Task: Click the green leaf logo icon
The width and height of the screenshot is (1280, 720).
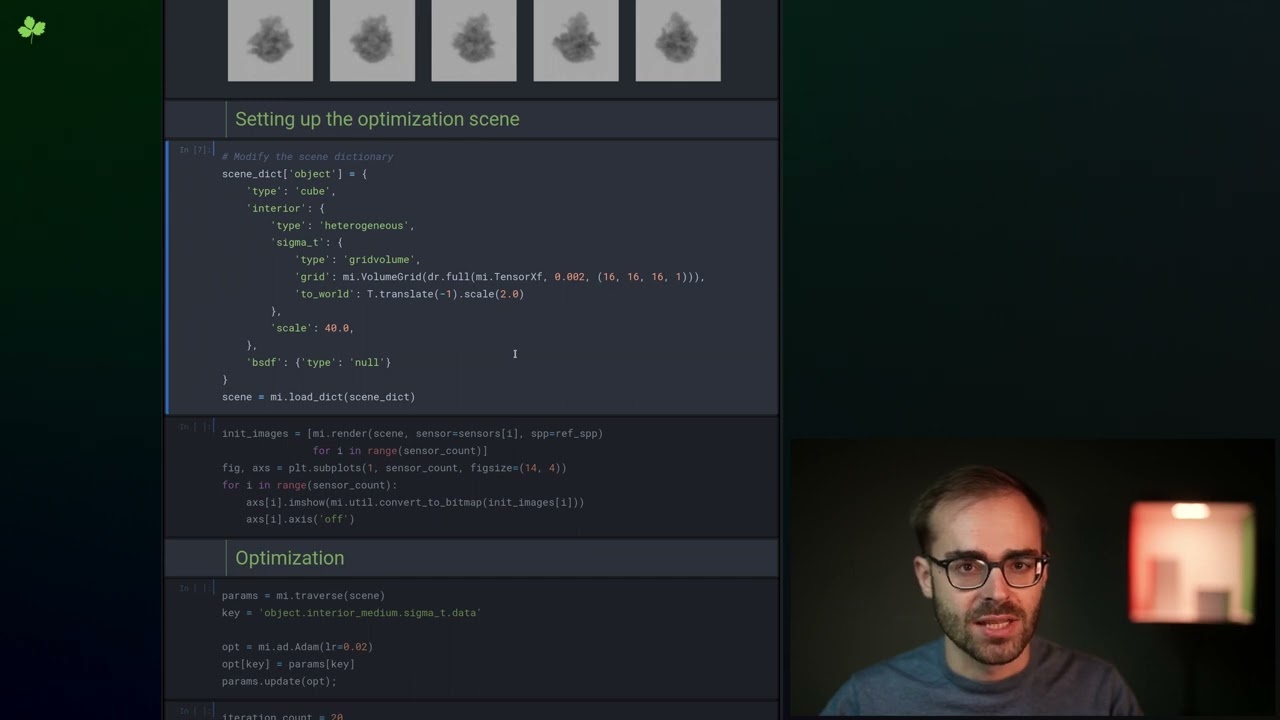Action: pos(32,29)
